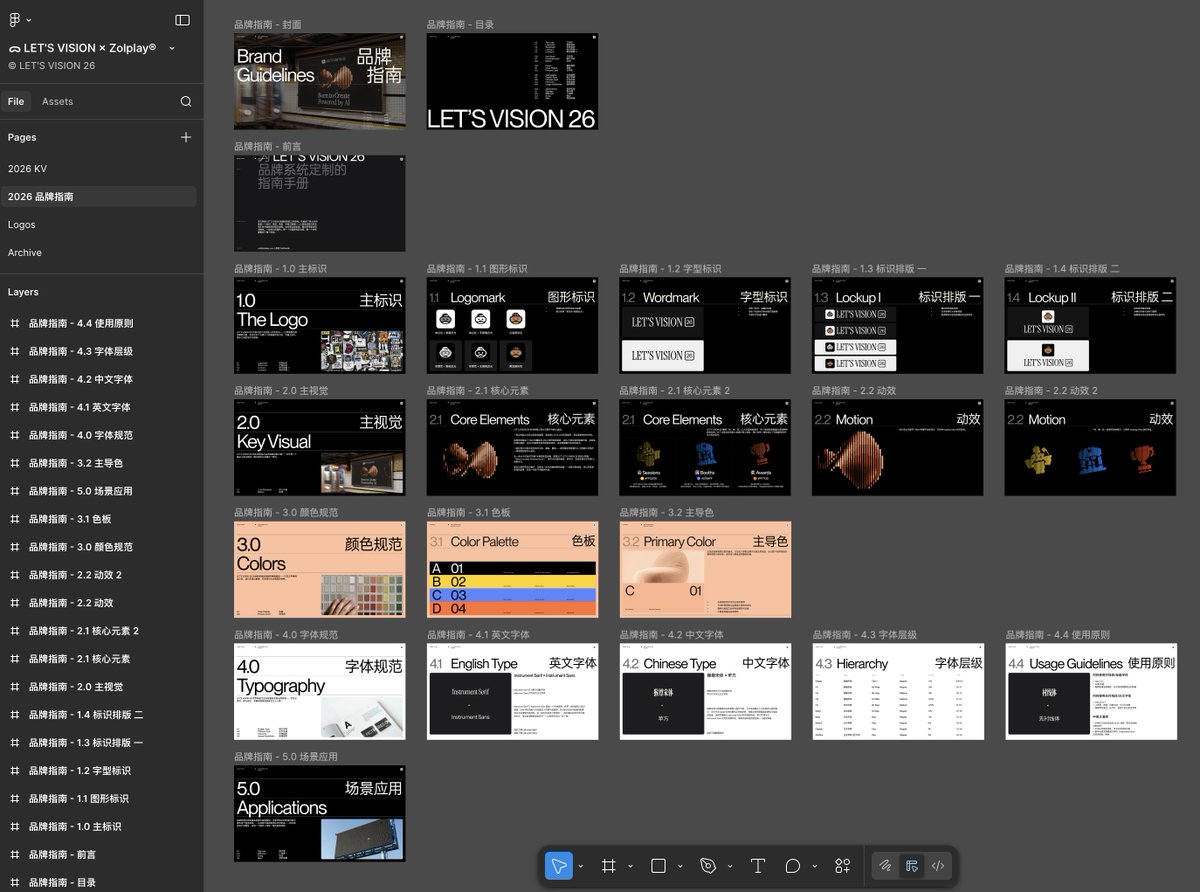Viewport: 1200px width, 892px height.
Task: Click frame icon of 2.0 主视觉 layer
Action: point(15,687)
